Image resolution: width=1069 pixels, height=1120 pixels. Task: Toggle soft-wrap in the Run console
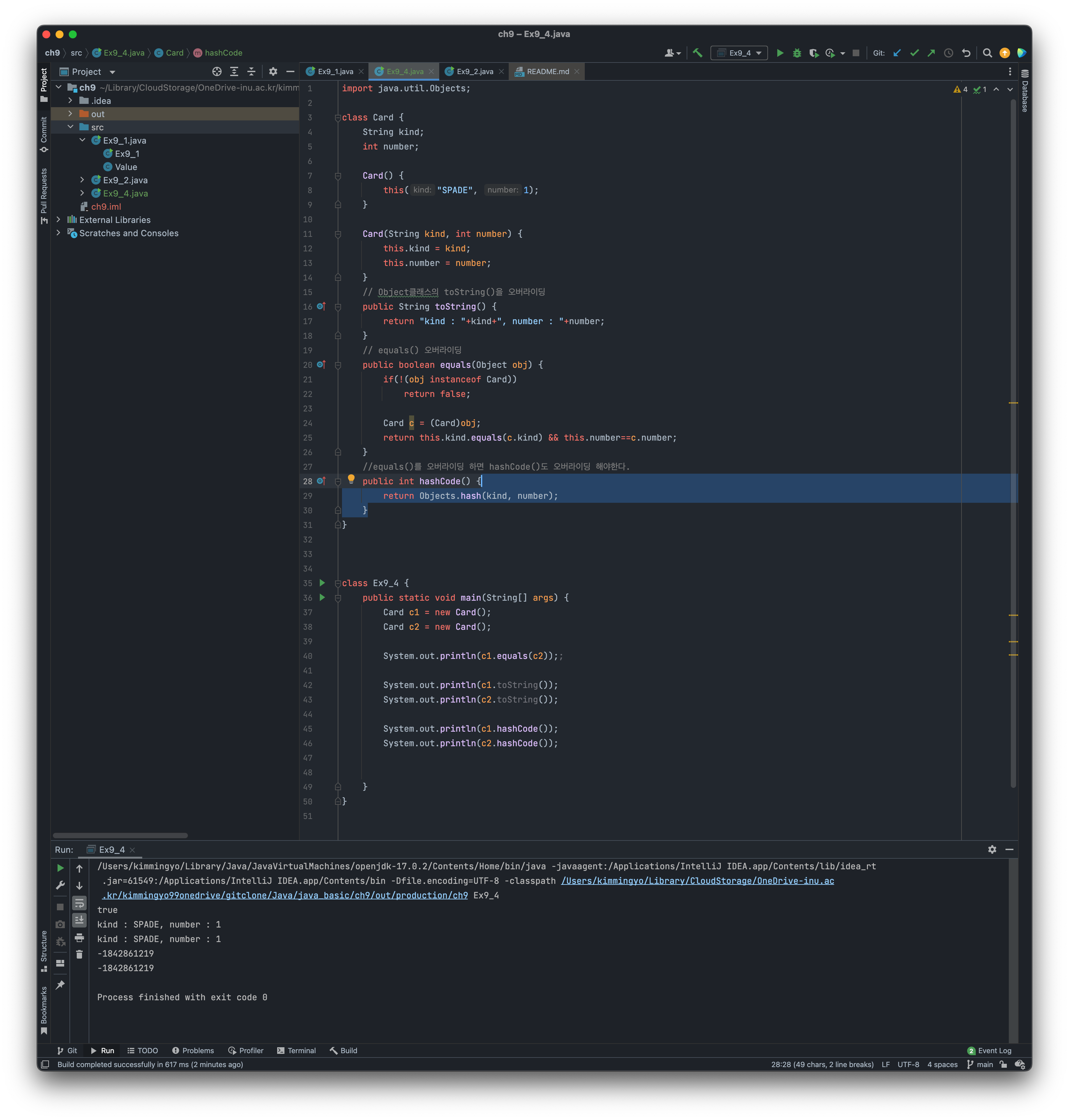coord(79,903)
